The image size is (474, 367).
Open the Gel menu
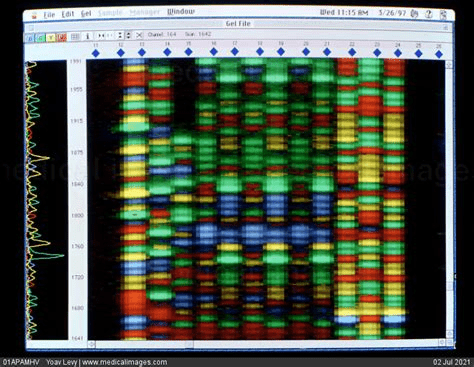coord(86,14)
